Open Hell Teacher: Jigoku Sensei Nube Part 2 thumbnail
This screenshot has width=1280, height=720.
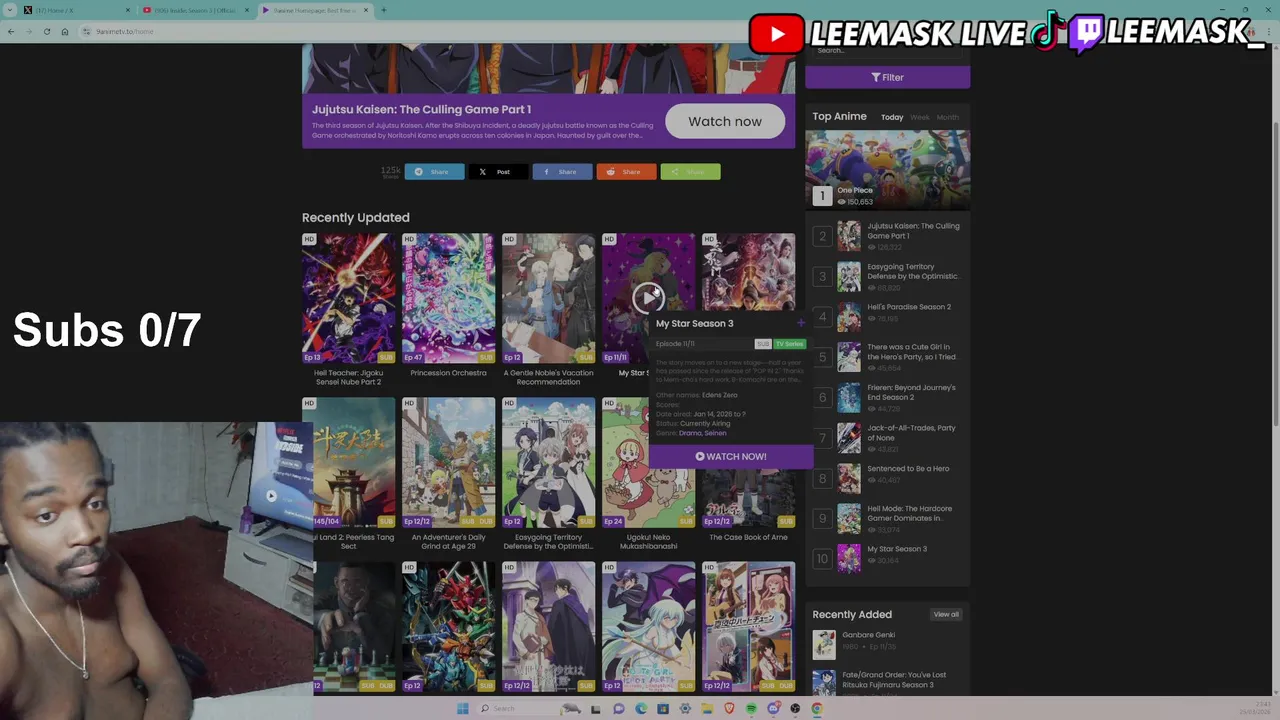(x=348, y=298)
